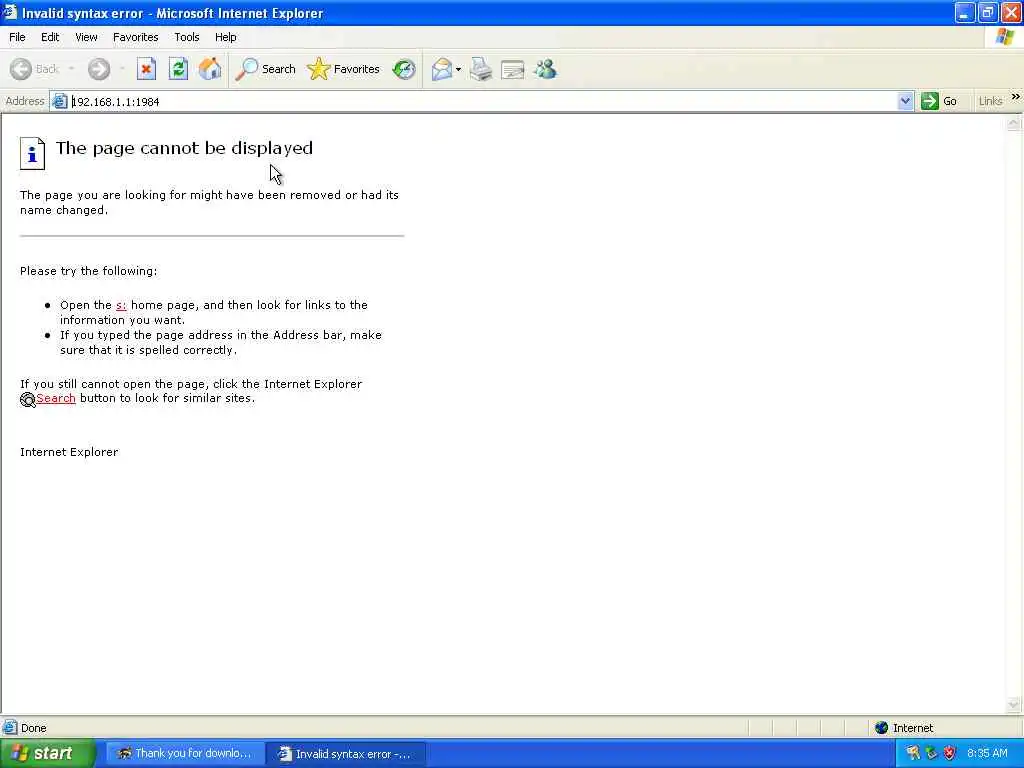1024x768 pixels.
Task: Click the Forward navigation button
Action: click(x=99, y=69)
